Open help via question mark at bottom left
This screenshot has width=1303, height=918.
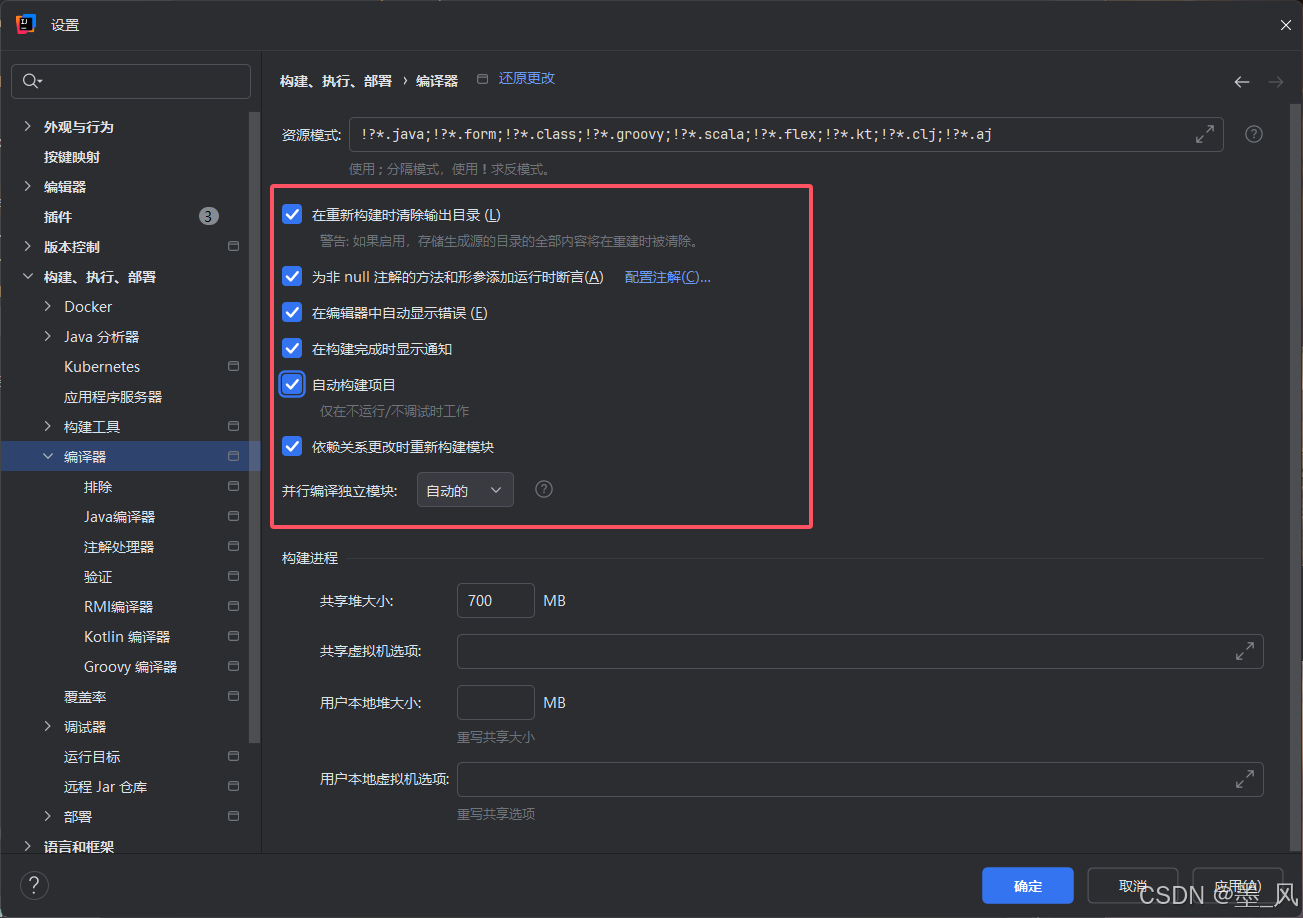(33, 884)
